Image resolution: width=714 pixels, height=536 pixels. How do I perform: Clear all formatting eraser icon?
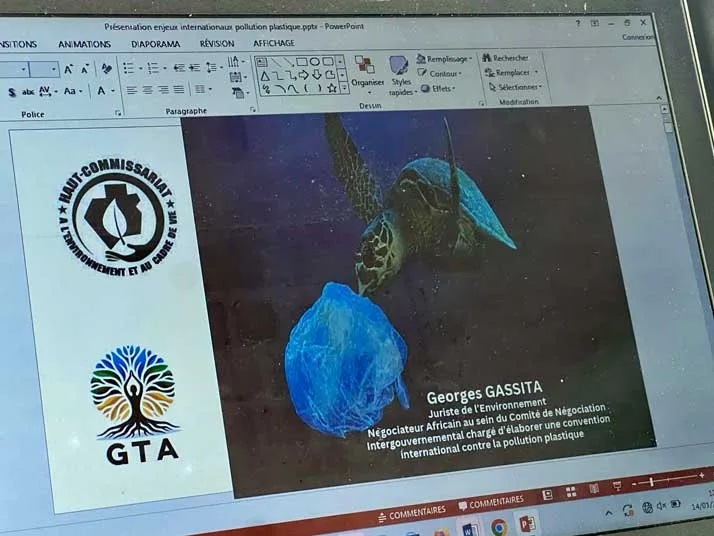(107, 69)
